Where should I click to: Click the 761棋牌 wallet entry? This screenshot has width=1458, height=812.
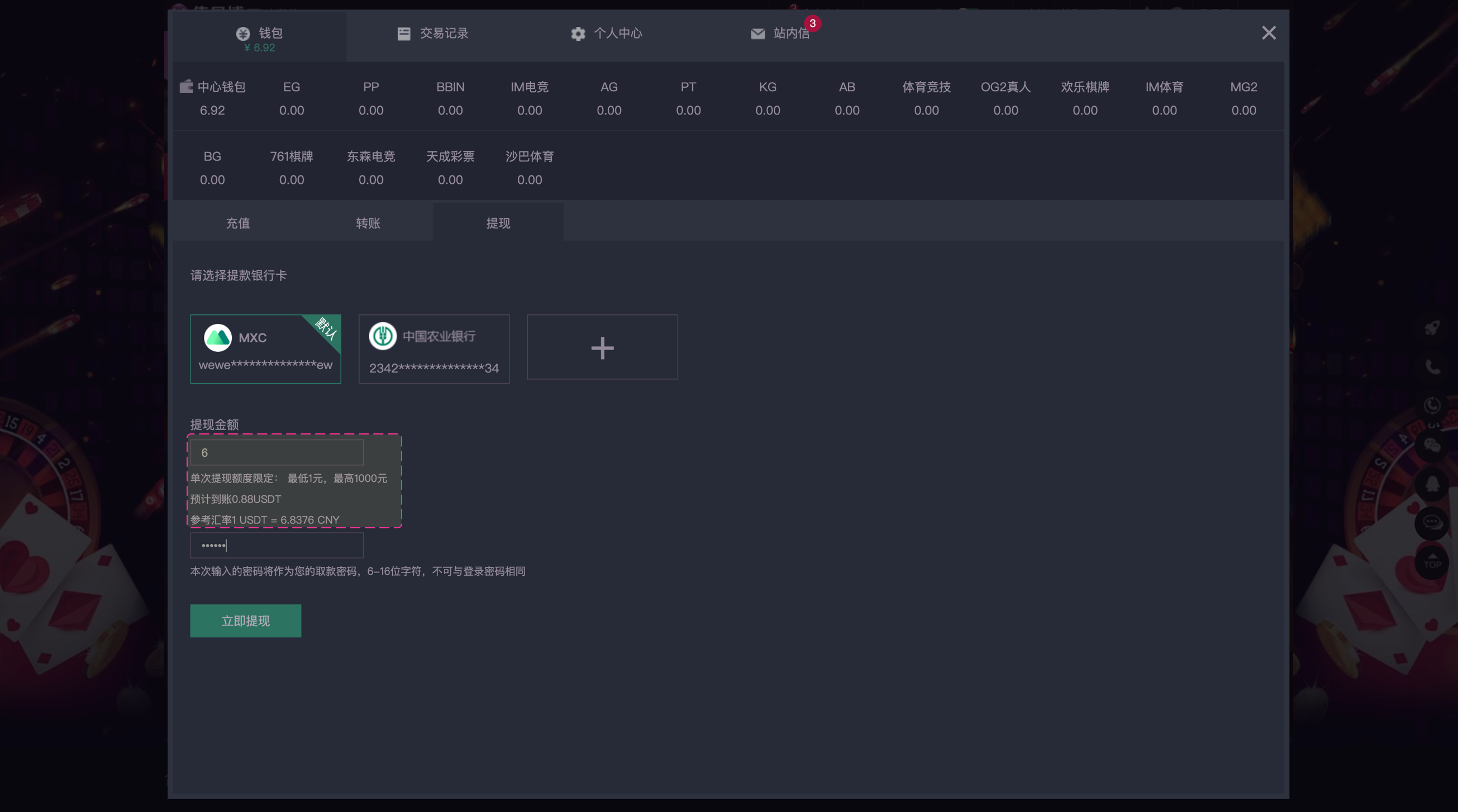292,157
